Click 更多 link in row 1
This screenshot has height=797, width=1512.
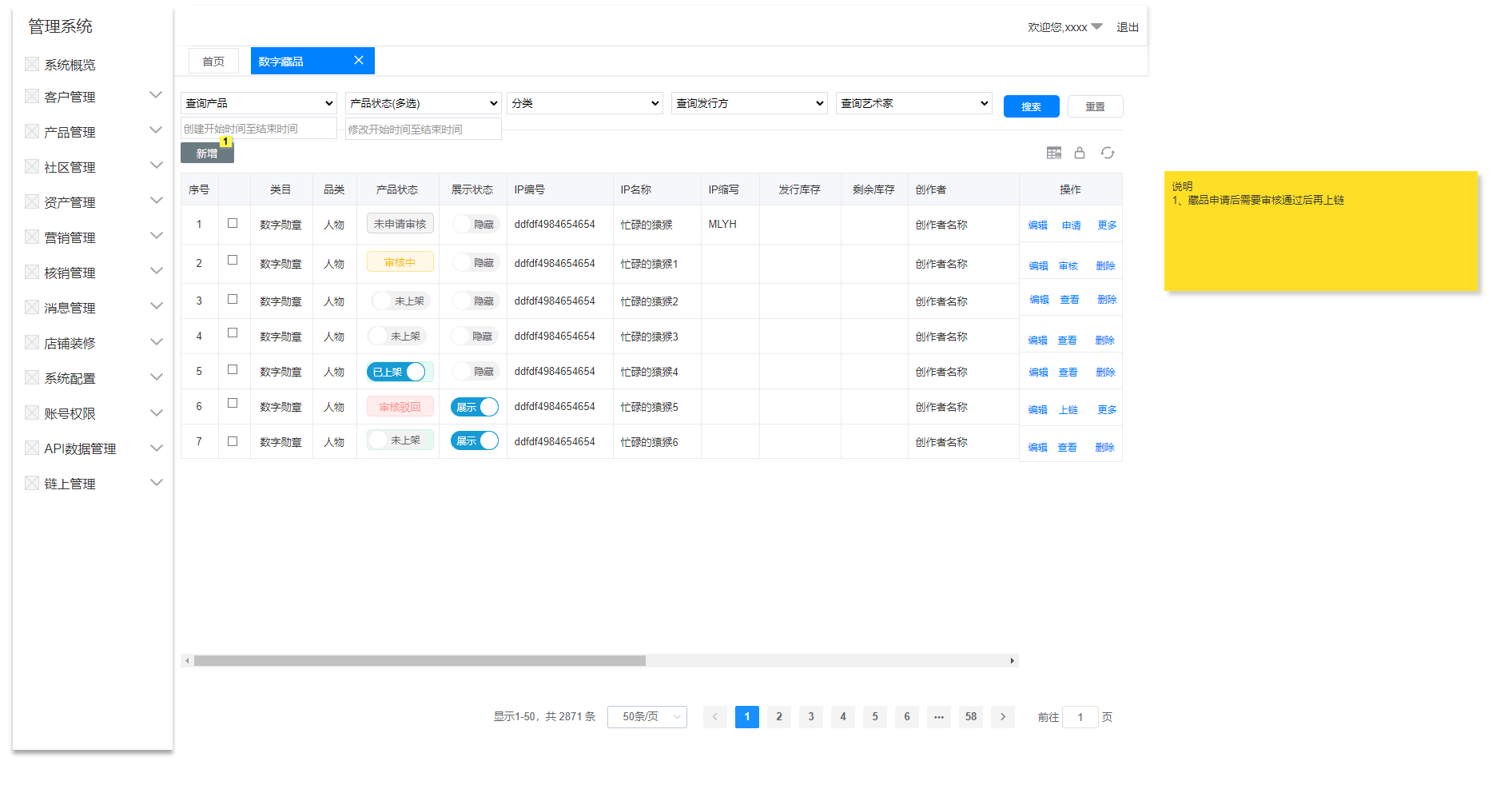point(1107,225)
